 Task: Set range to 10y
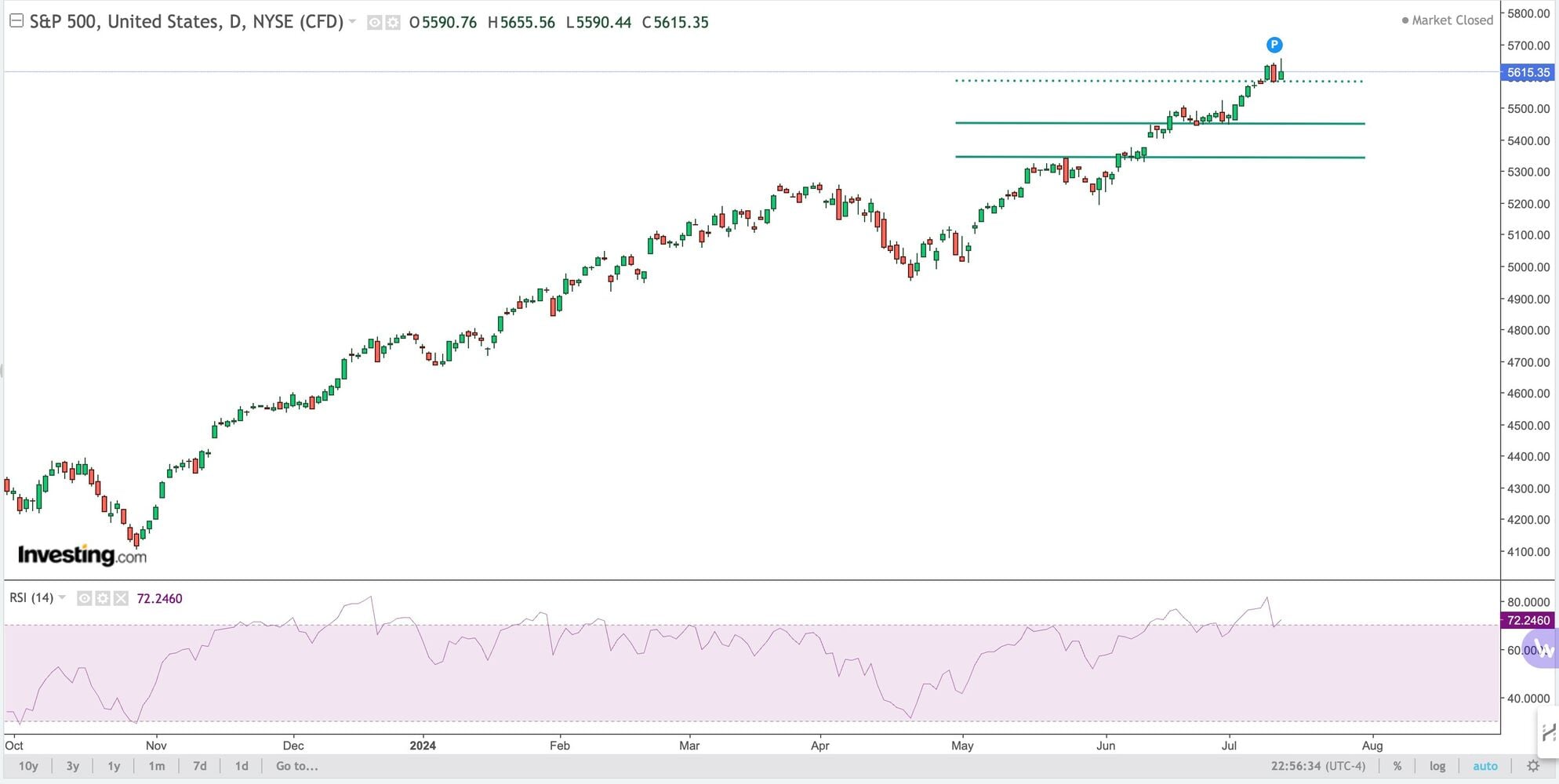coord(28,766)
